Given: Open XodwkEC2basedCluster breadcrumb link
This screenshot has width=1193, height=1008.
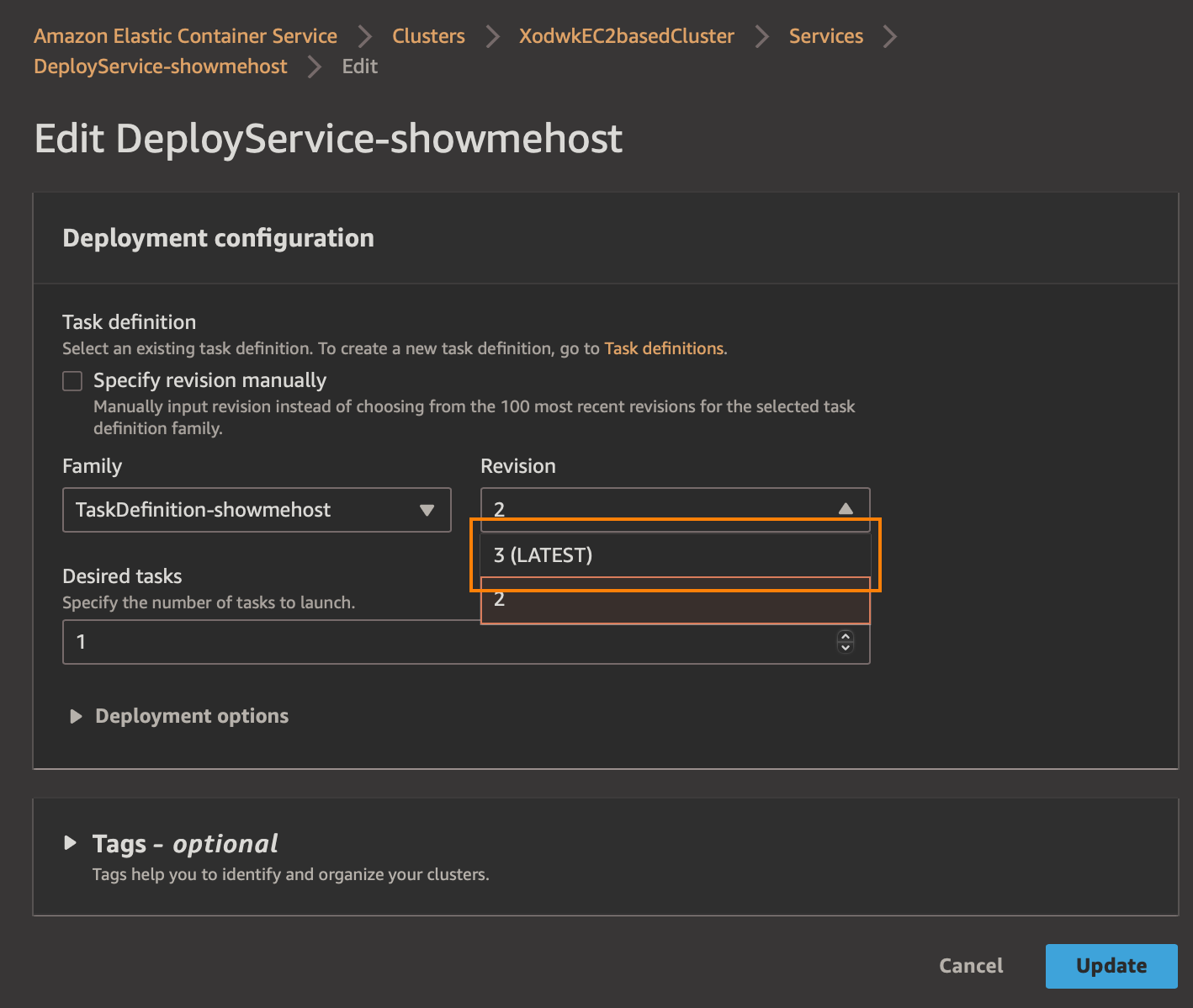Looking at the screenshot, I should point(626,36).
